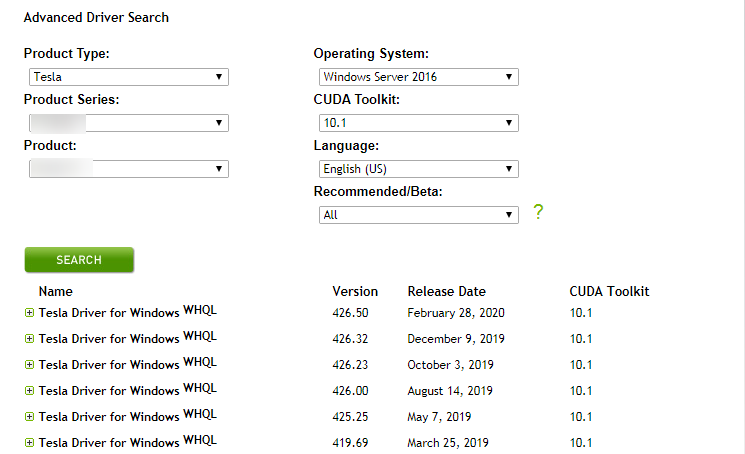
Task: Open the CUDA Toolkit dropdown set to 10.1
Action: 419,123
